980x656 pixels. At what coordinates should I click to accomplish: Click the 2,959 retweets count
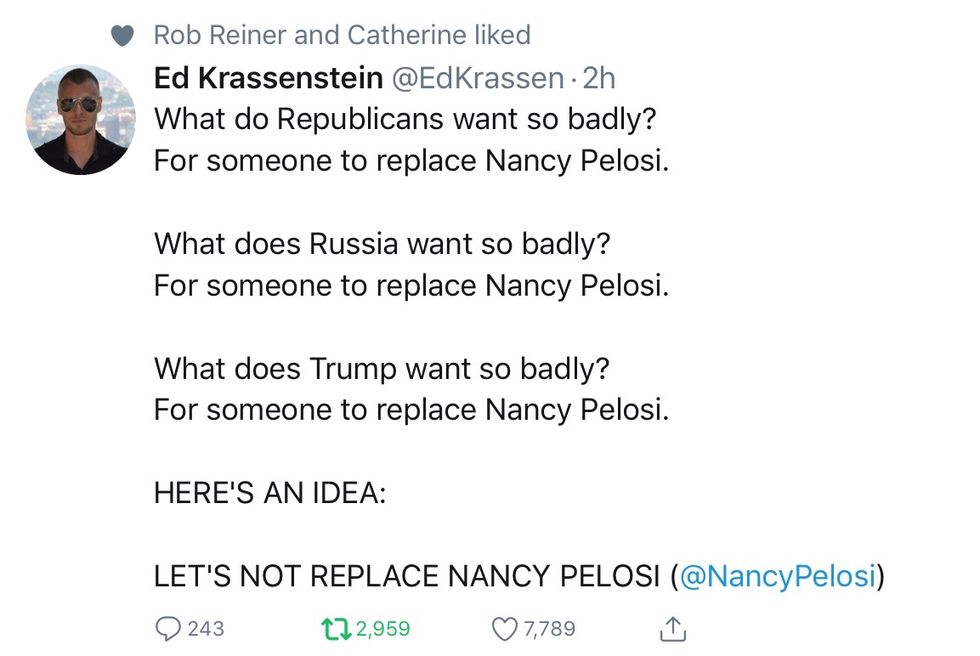click(383, 628)
